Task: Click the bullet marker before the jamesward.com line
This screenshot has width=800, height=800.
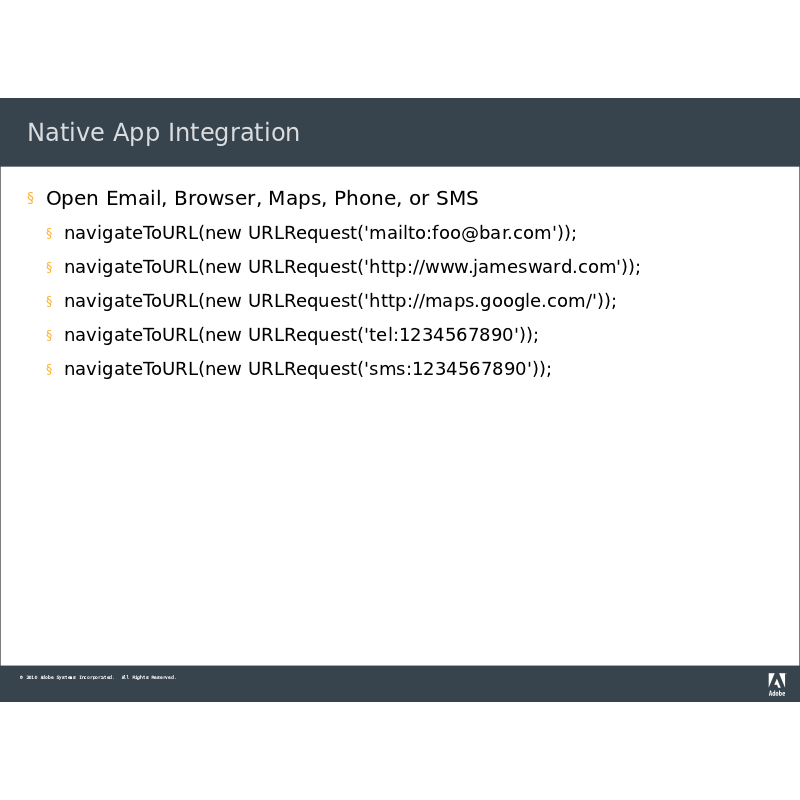Action: (48, 267)
